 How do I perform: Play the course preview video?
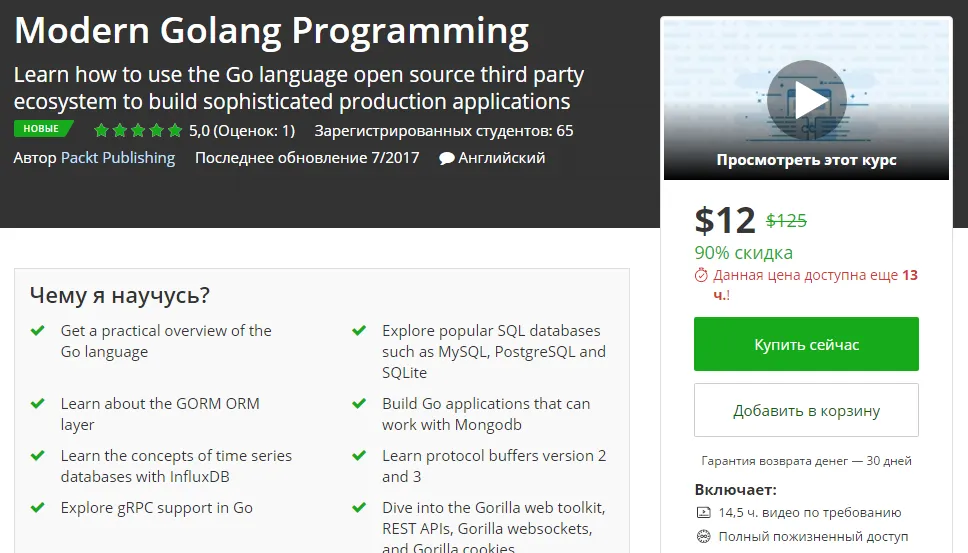[x=806, y=97]
